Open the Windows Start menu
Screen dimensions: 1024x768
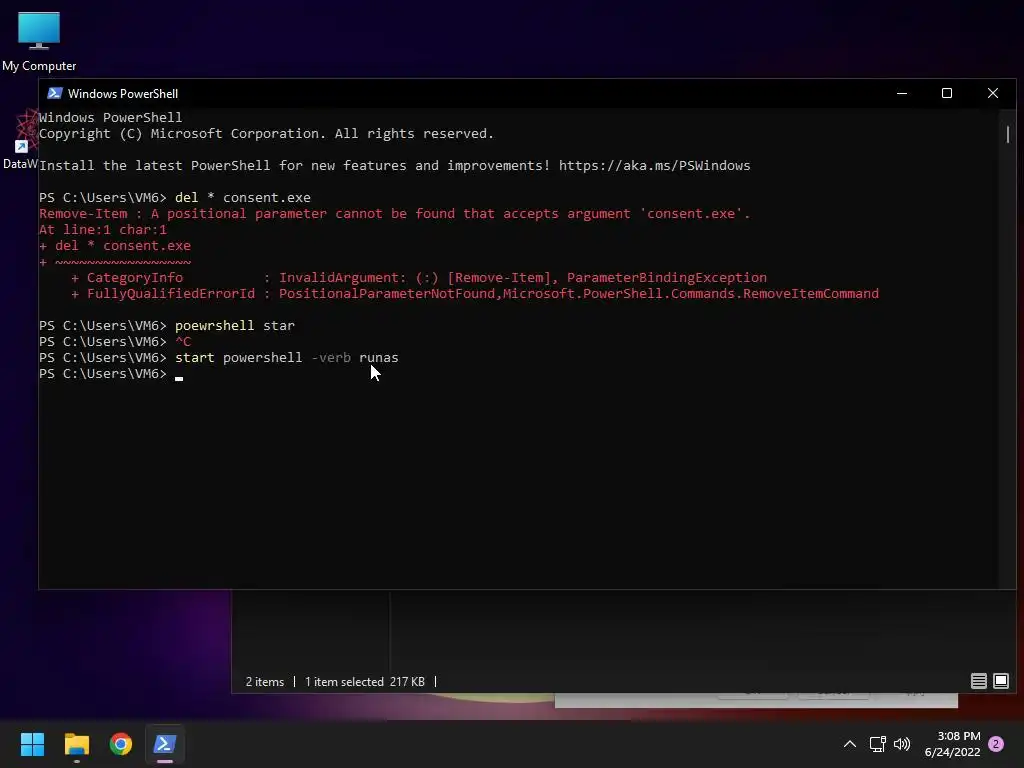point(32,744)
